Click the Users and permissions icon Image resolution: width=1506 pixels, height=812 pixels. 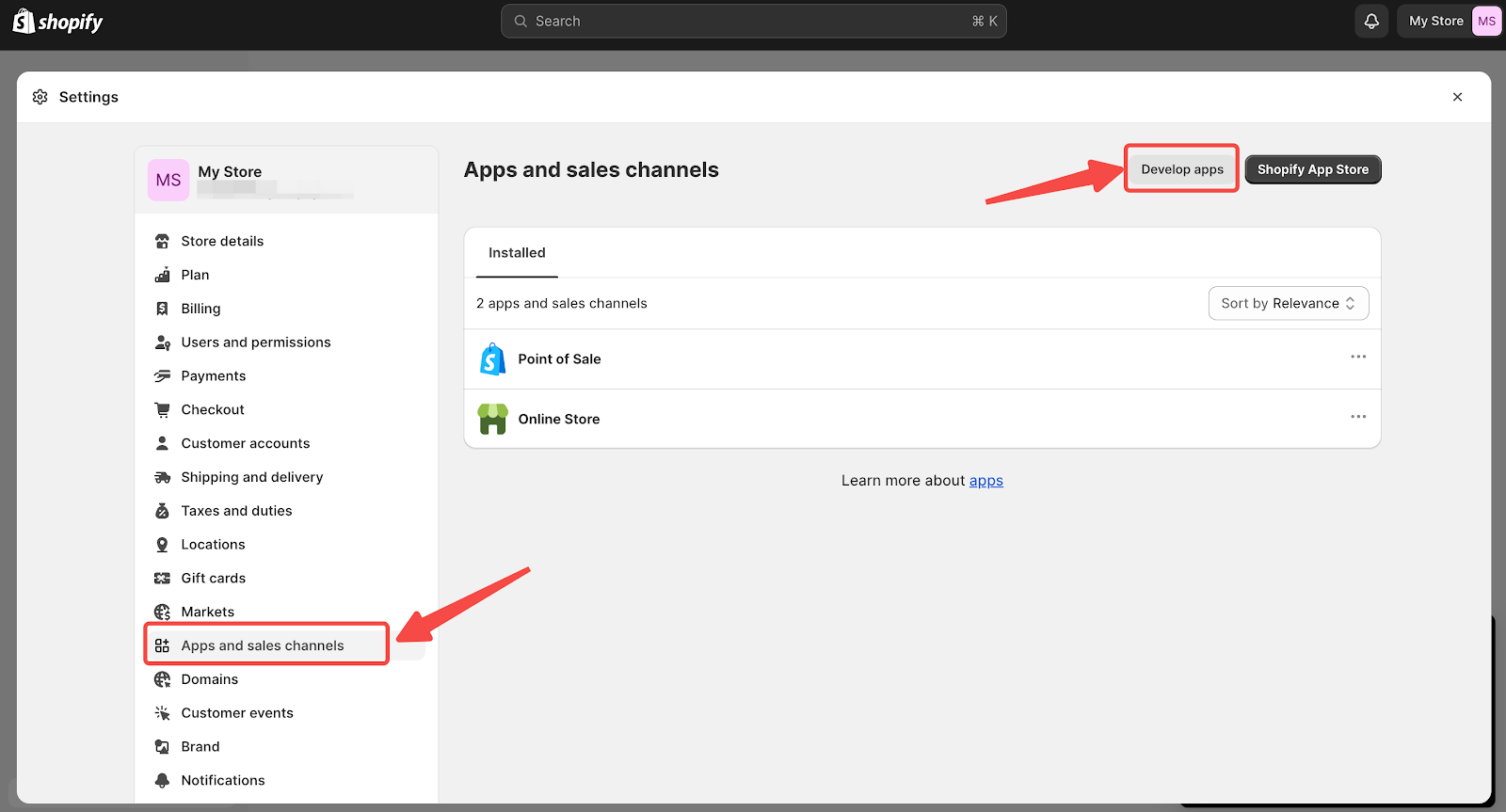coord(162,342)
